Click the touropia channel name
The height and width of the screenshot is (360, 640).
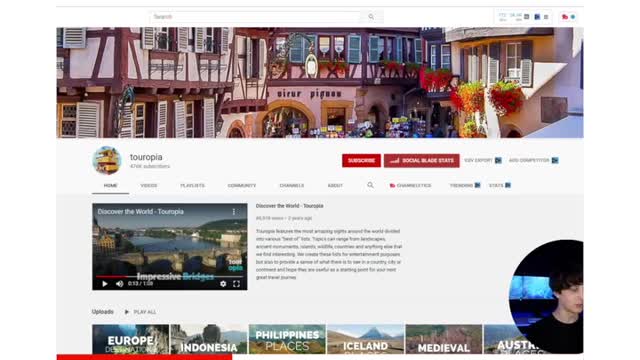tap(146, 157)
